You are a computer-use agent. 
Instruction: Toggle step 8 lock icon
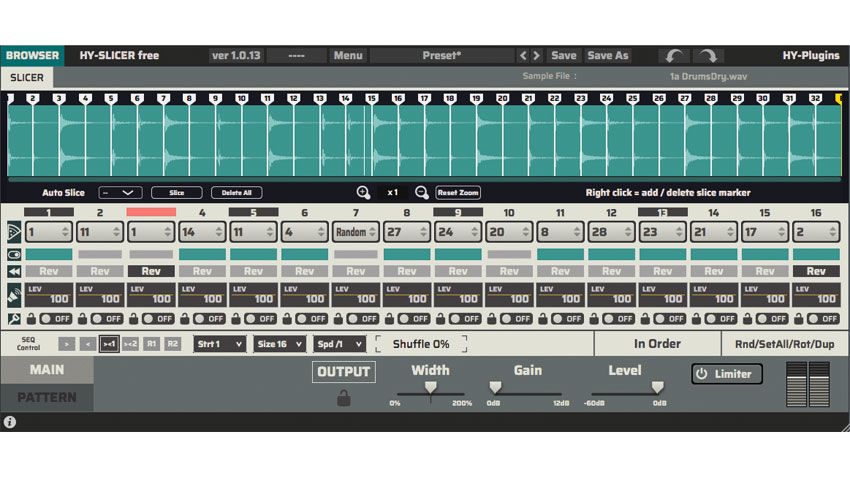coord(389,319)
